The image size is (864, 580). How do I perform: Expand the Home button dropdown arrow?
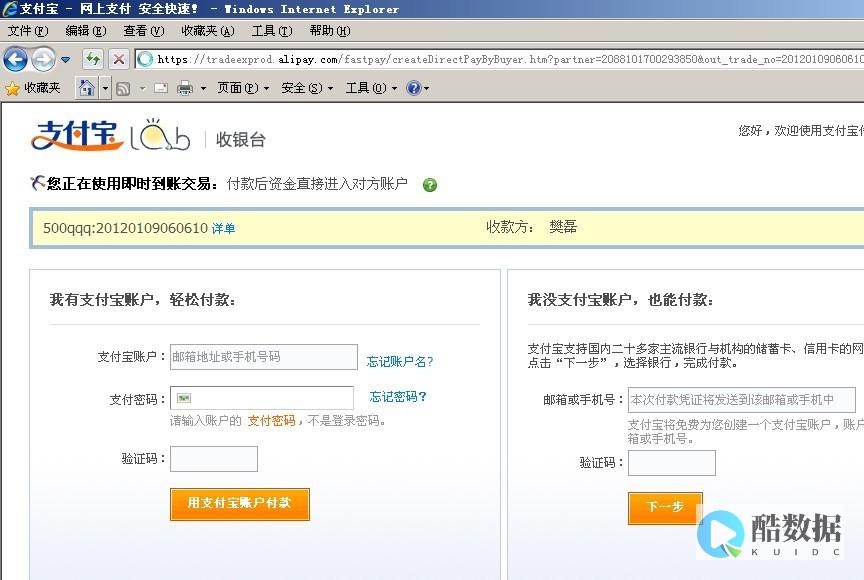pos(105,88)
